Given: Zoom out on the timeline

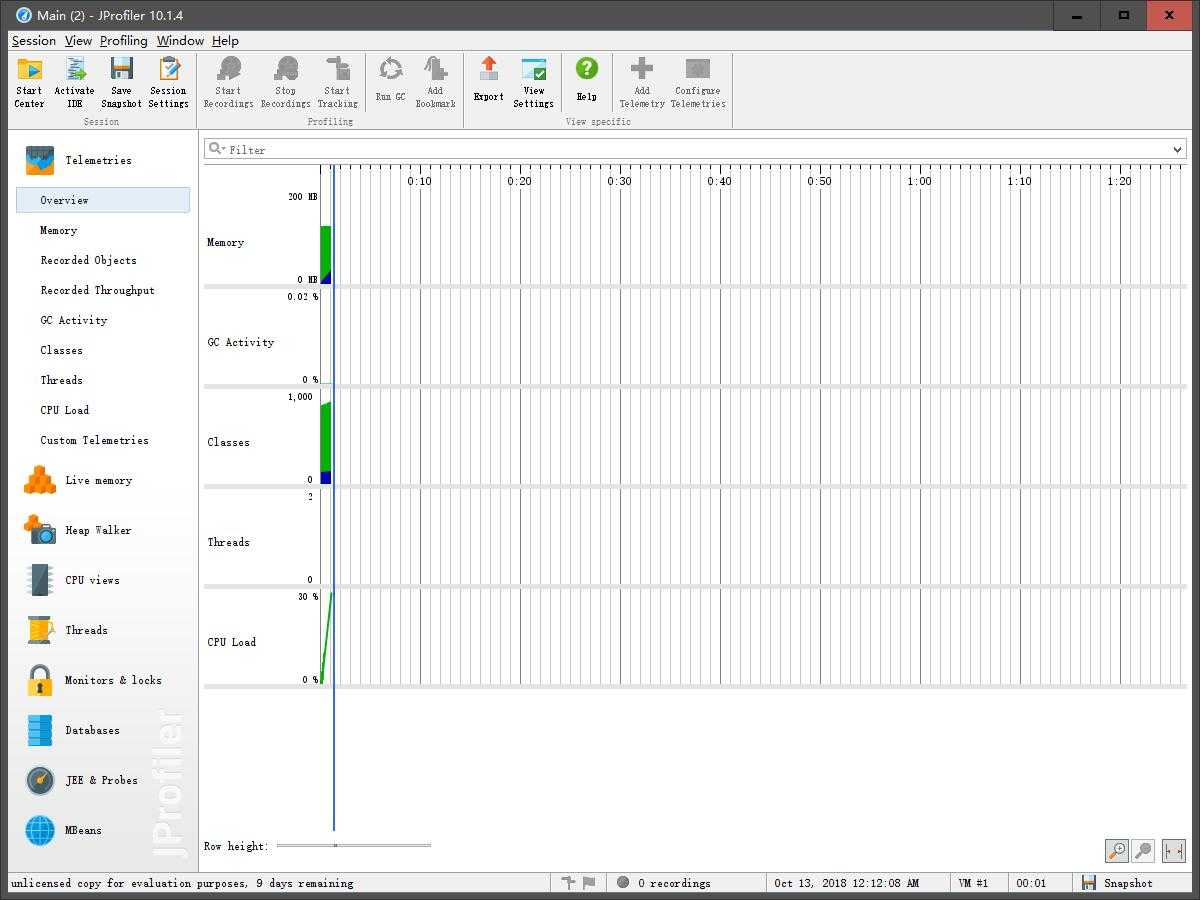Looking at the screenshot, I should click(1142, 851).
